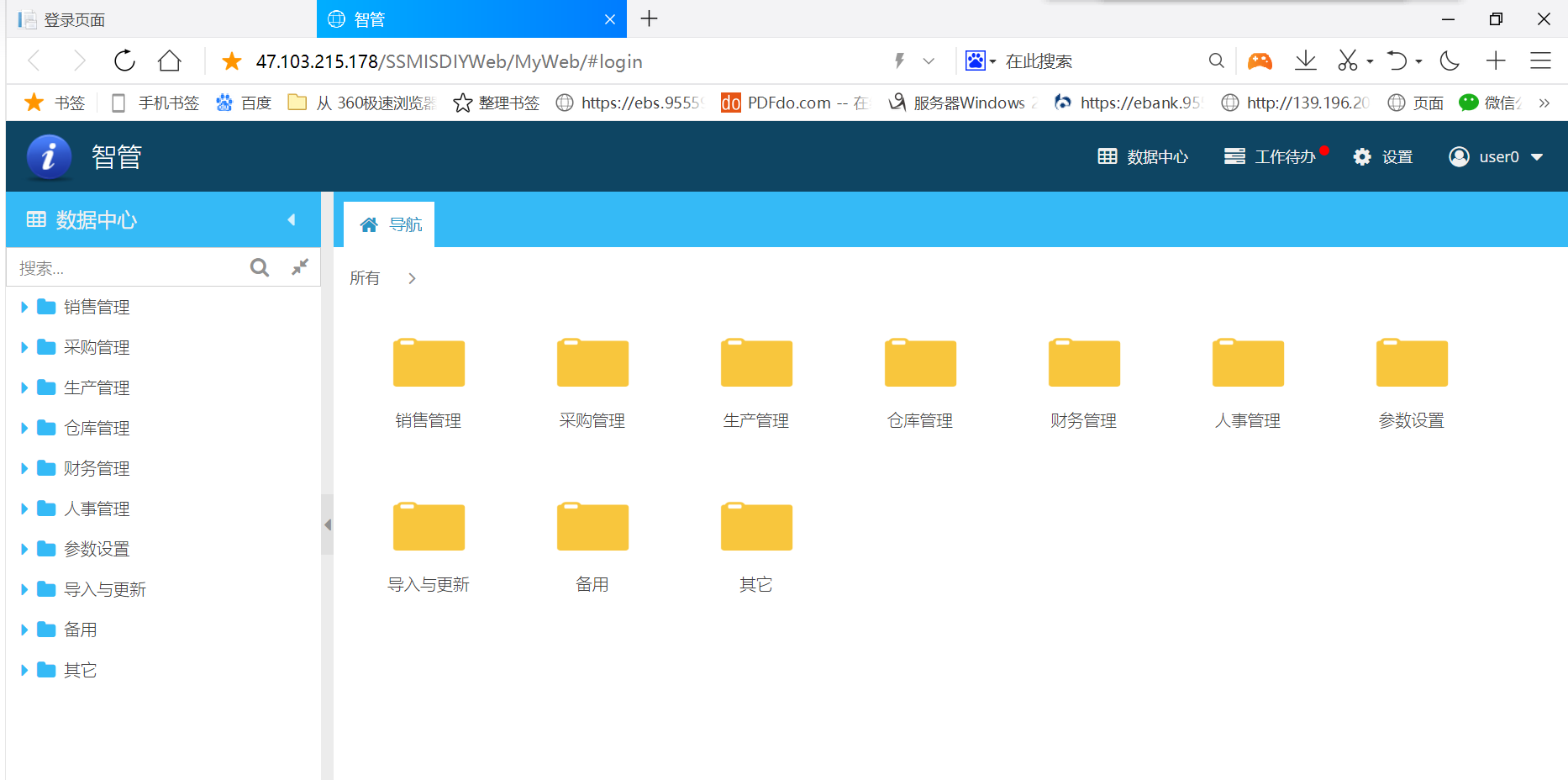Click the undo closed-tab arrow icon
The height and width of the screenshot is (780, 1568).
(1397, 61)
